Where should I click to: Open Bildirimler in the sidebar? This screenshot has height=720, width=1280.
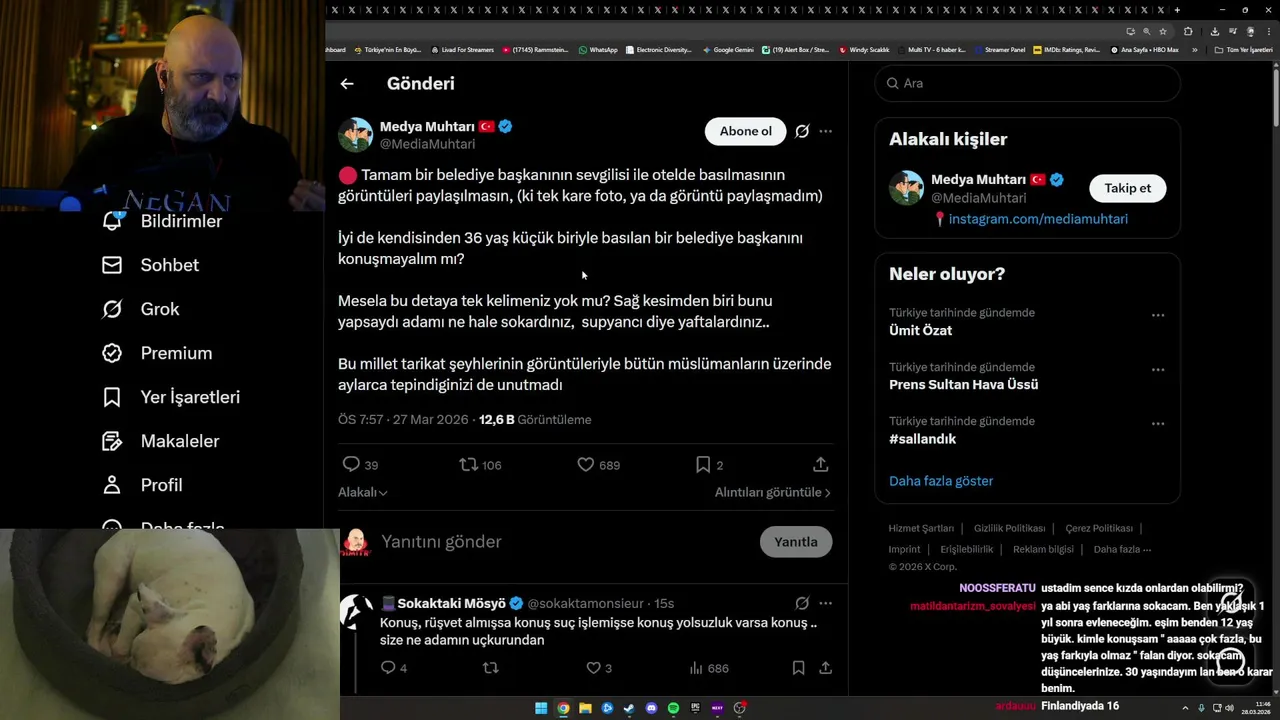[x=163, y=221]
